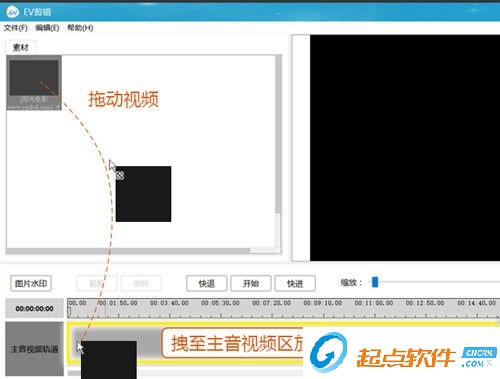Click timeline ruler at 00:03:40.00

pyautogui.click(x=169, y=303)
